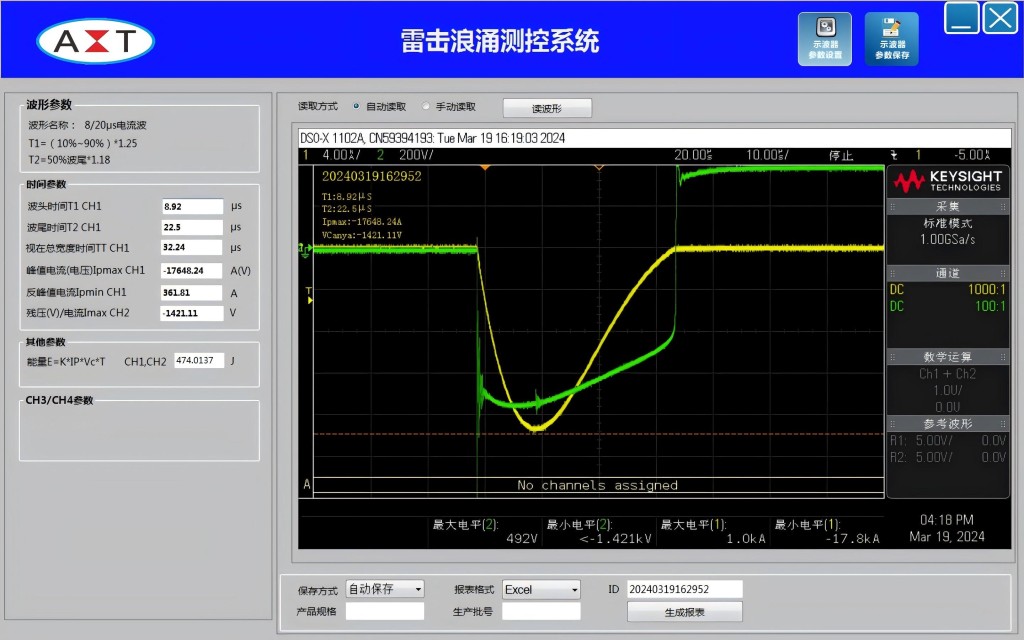The width and height of the screenshot is (1024, 640).
Task: Click the 生产批号 batch number field
Action: click(x=541, y=611)
